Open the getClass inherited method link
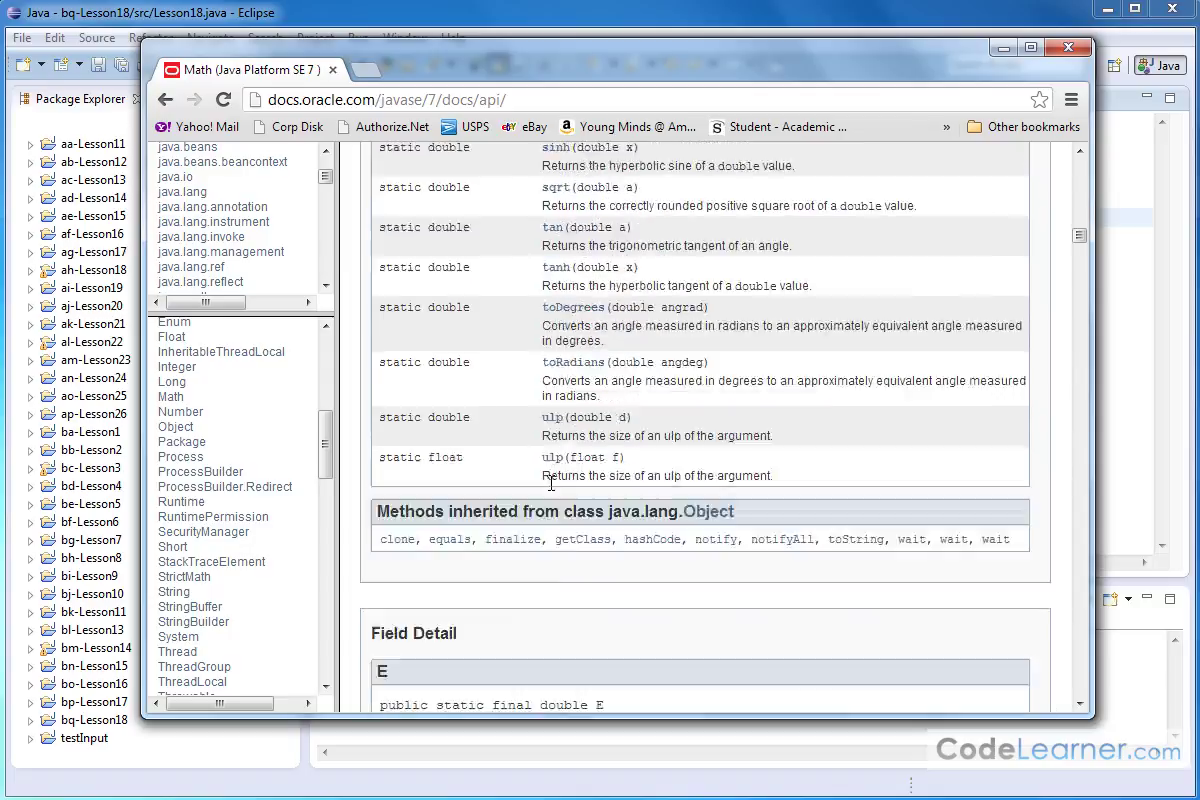Viewport: 1200px width, 800px height. pos(583,539)
